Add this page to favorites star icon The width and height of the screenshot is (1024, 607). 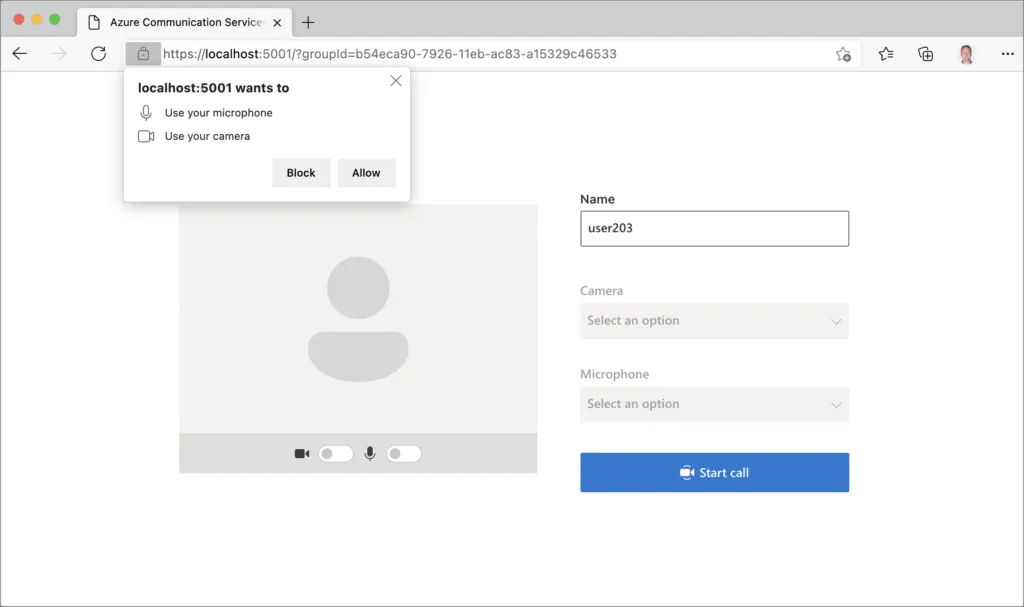tap(843, 54)
